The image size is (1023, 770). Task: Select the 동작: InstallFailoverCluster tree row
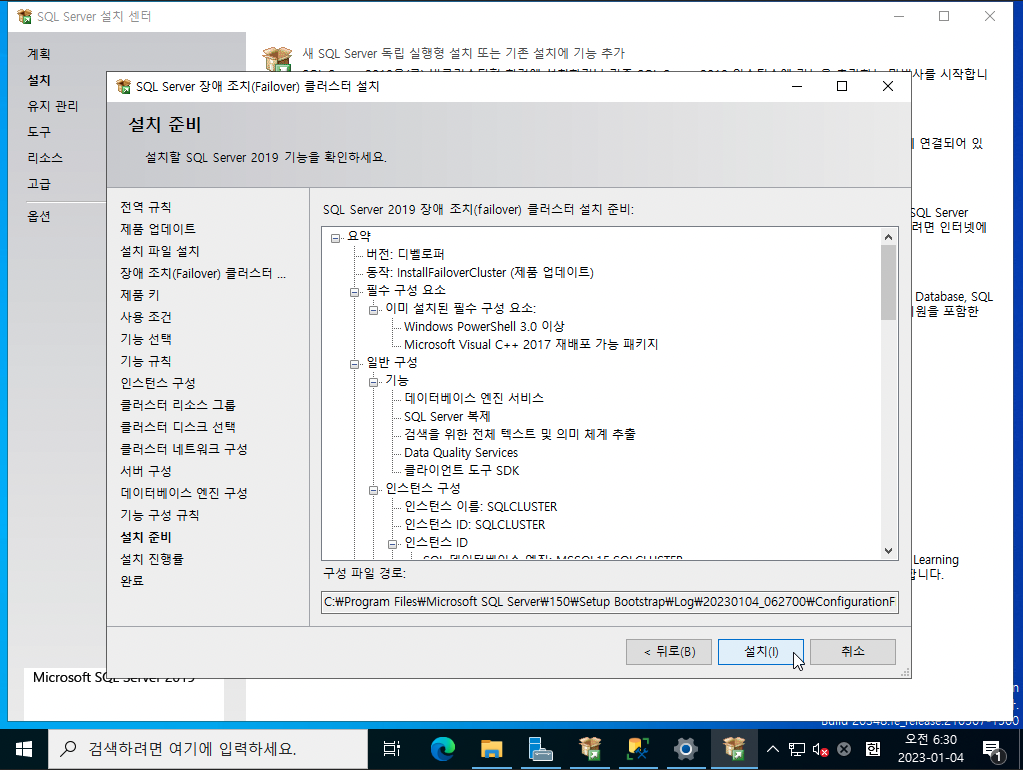click(480, 272)
